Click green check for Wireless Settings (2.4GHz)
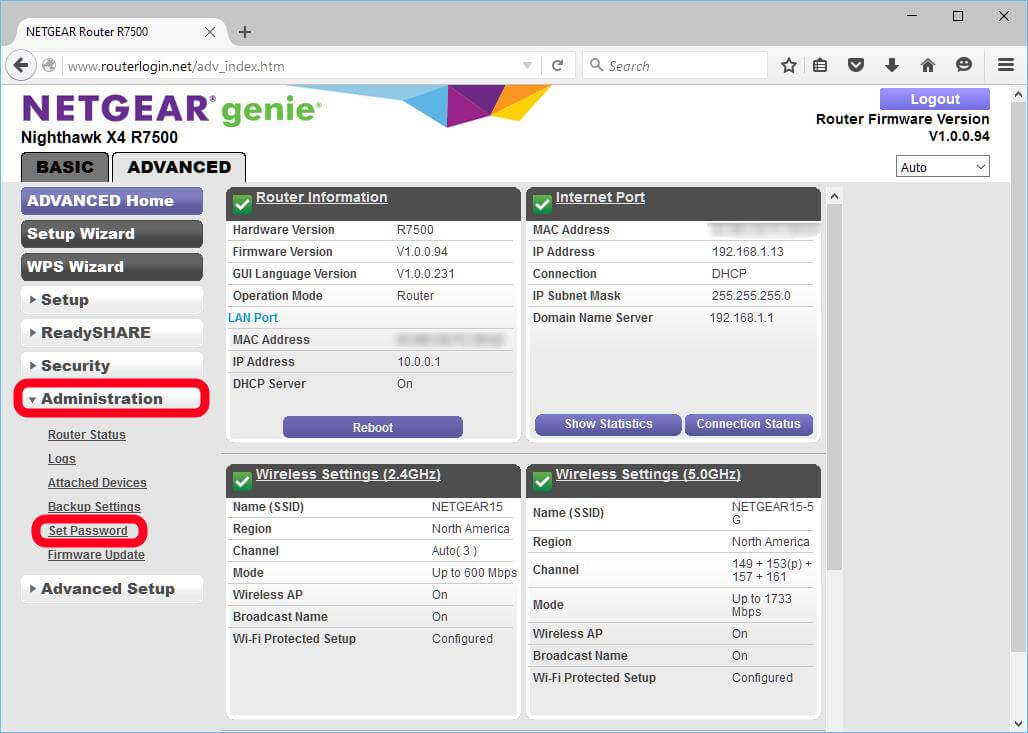This screenshot has width=1028, height=733. point(242,480)
